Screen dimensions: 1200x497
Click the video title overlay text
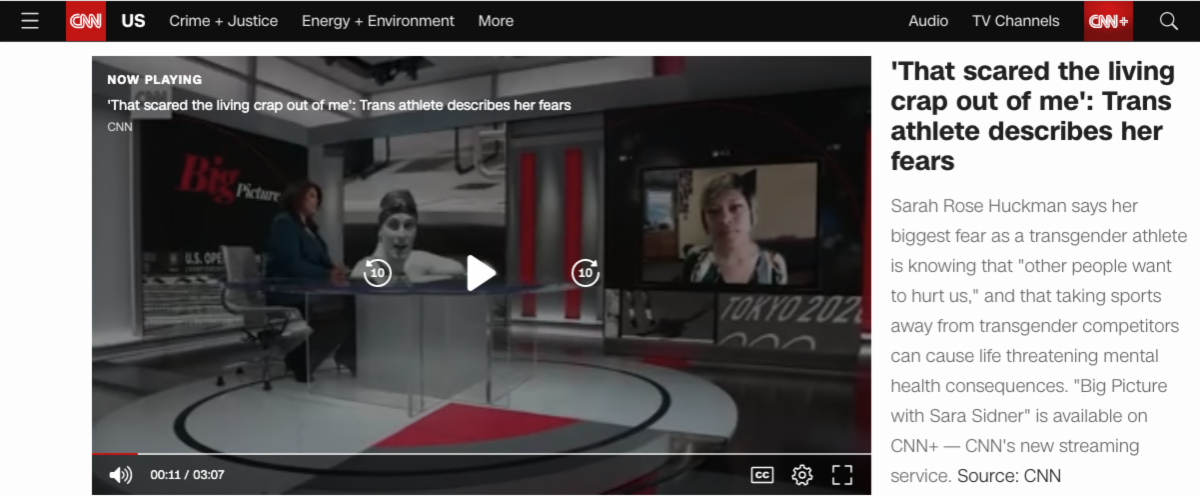[339, 105]
